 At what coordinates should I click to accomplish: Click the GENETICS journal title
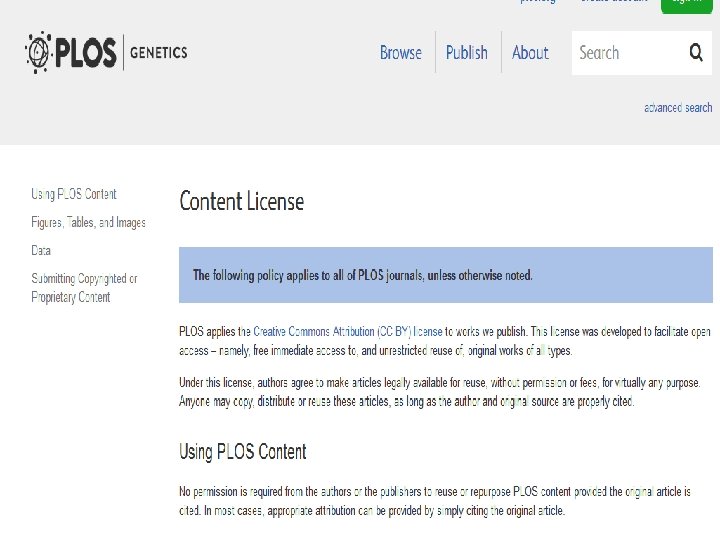tap(158, 52)
